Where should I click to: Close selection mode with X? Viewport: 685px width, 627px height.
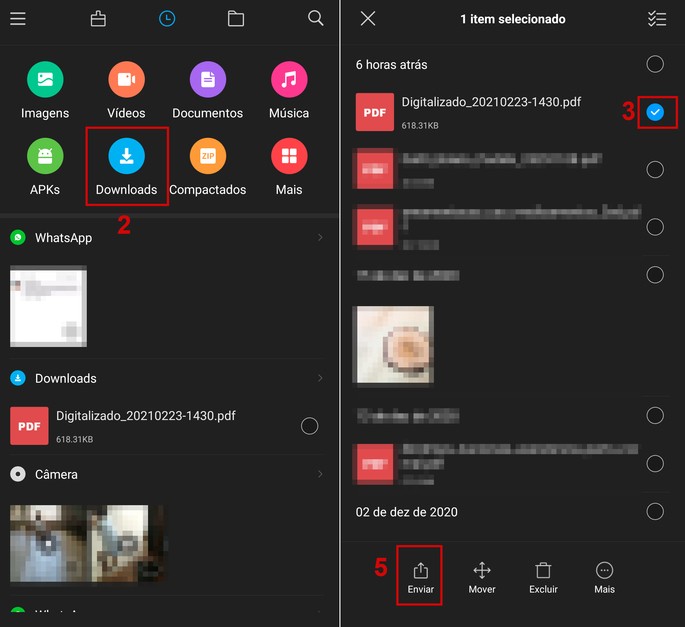click(368, 19)
